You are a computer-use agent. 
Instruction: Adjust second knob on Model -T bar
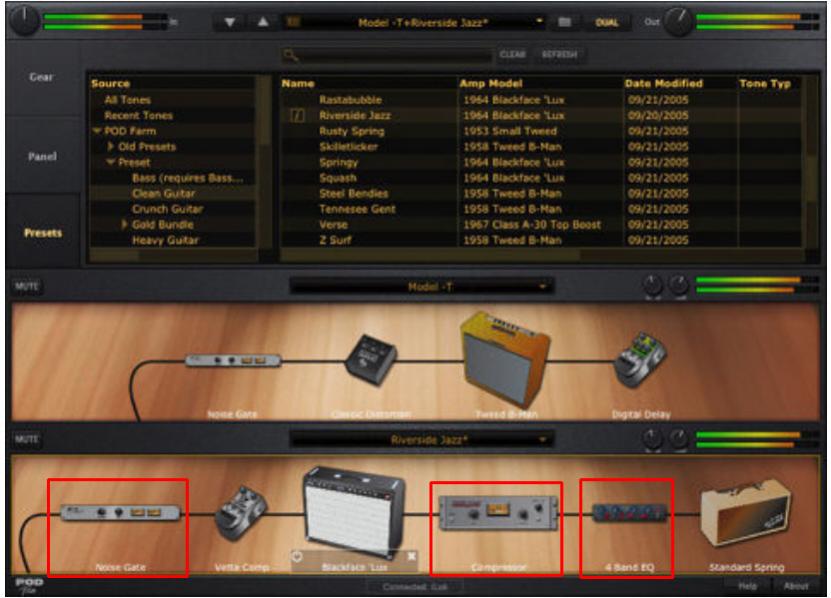tap(678, 286)
